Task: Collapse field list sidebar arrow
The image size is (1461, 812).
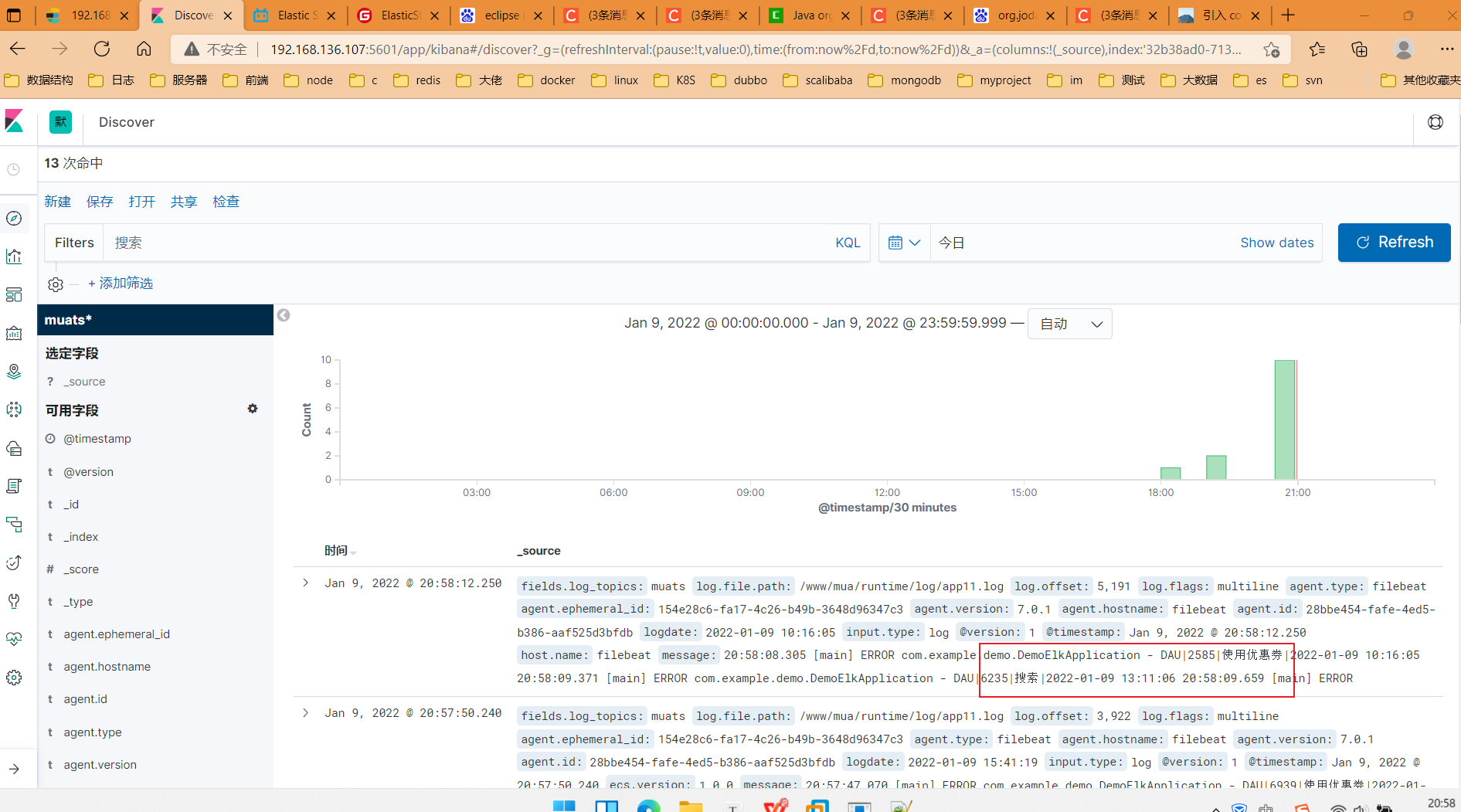Action: 284,315
